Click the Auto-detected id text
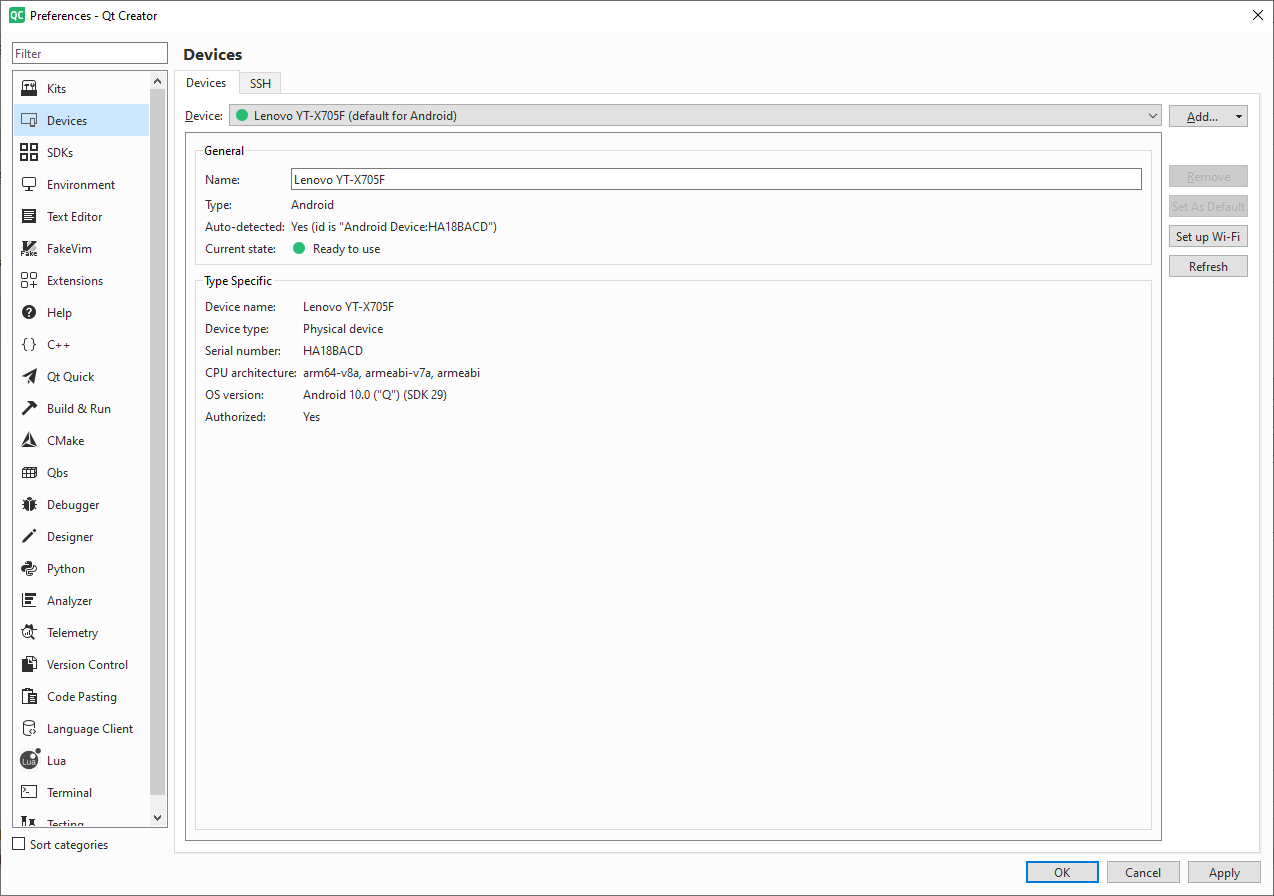This screenshot has width=1274, height=896. click(394, 227)
